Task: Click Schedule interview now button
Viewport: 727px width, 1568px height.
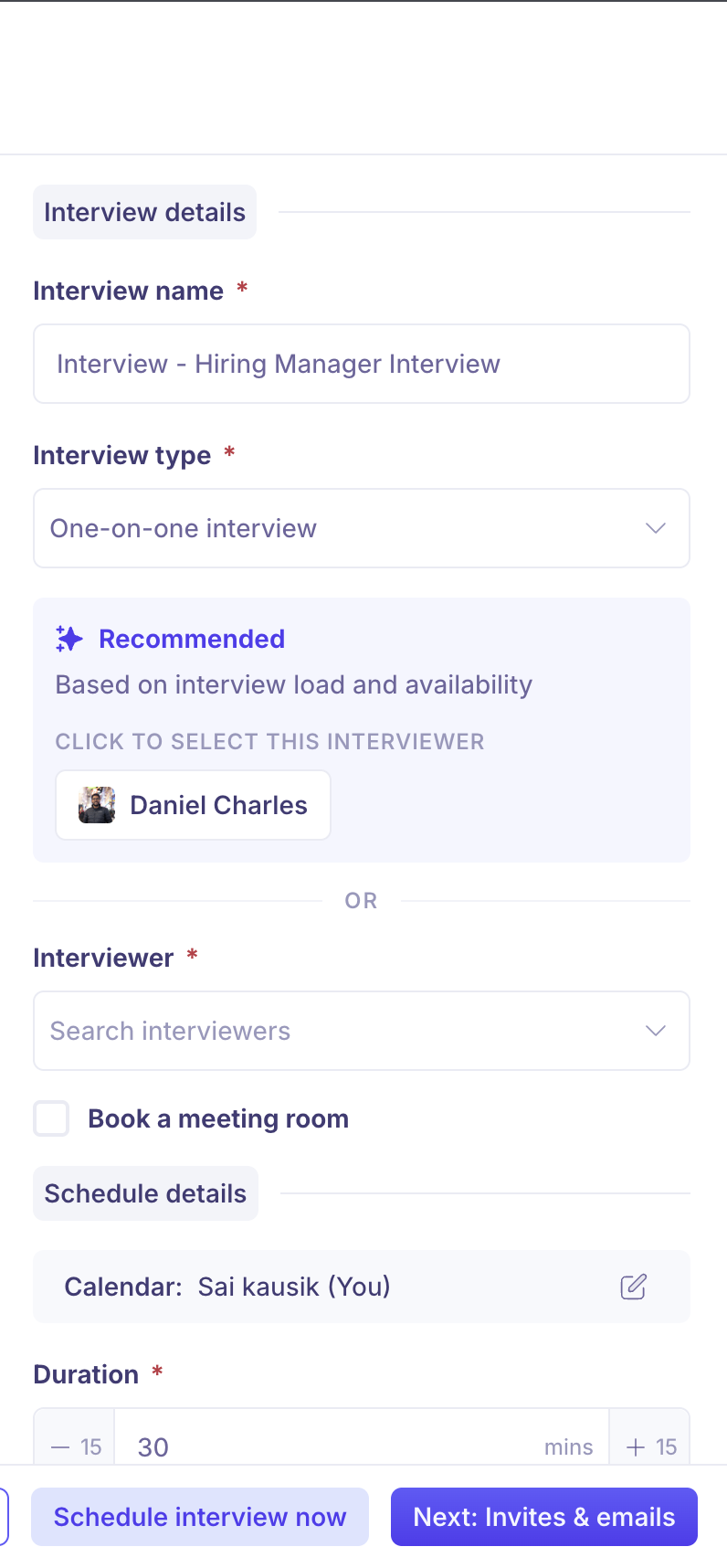Action: 200,1517
